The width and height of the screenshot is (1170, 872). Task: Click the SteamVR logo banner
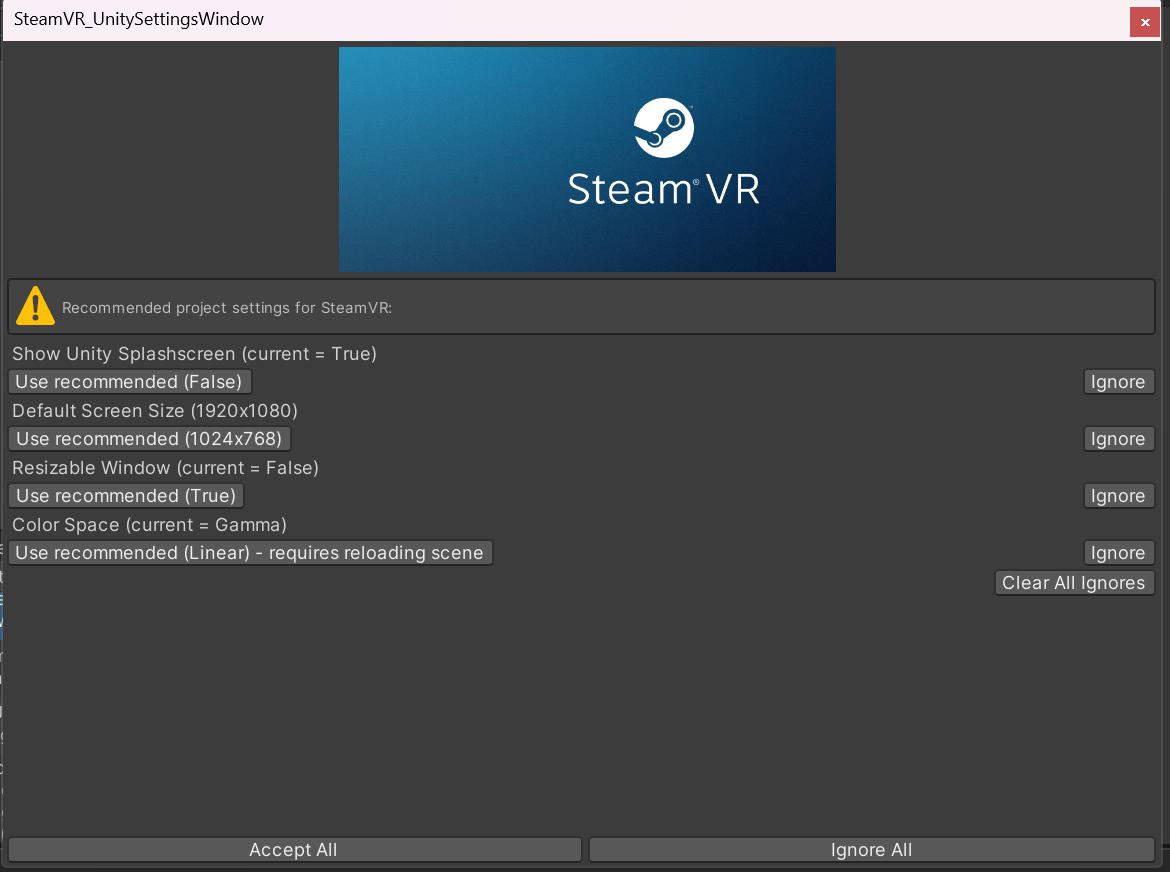587,160
